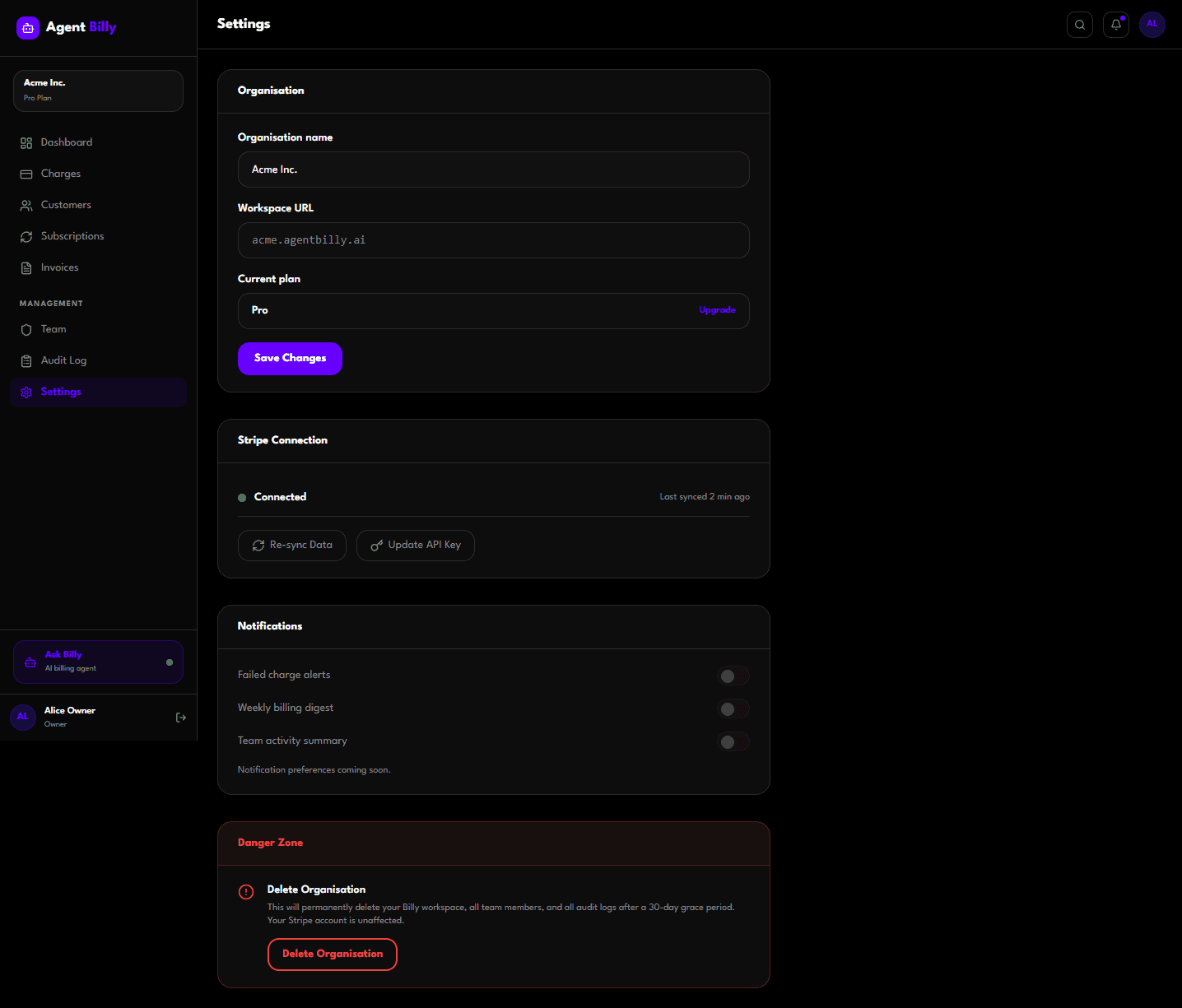
Task: Toggle Failed charge alerts switch
Action: point(733,676)
